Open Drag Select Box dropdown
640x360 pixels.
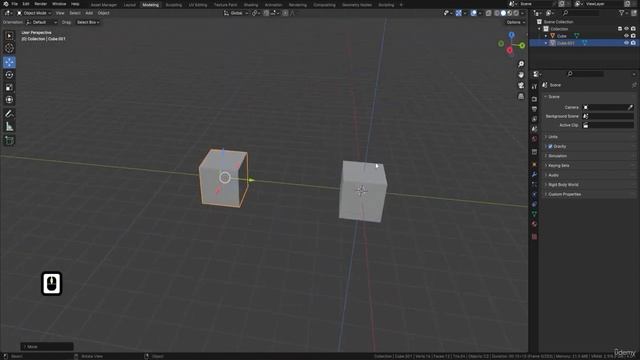tap(88, 22)
